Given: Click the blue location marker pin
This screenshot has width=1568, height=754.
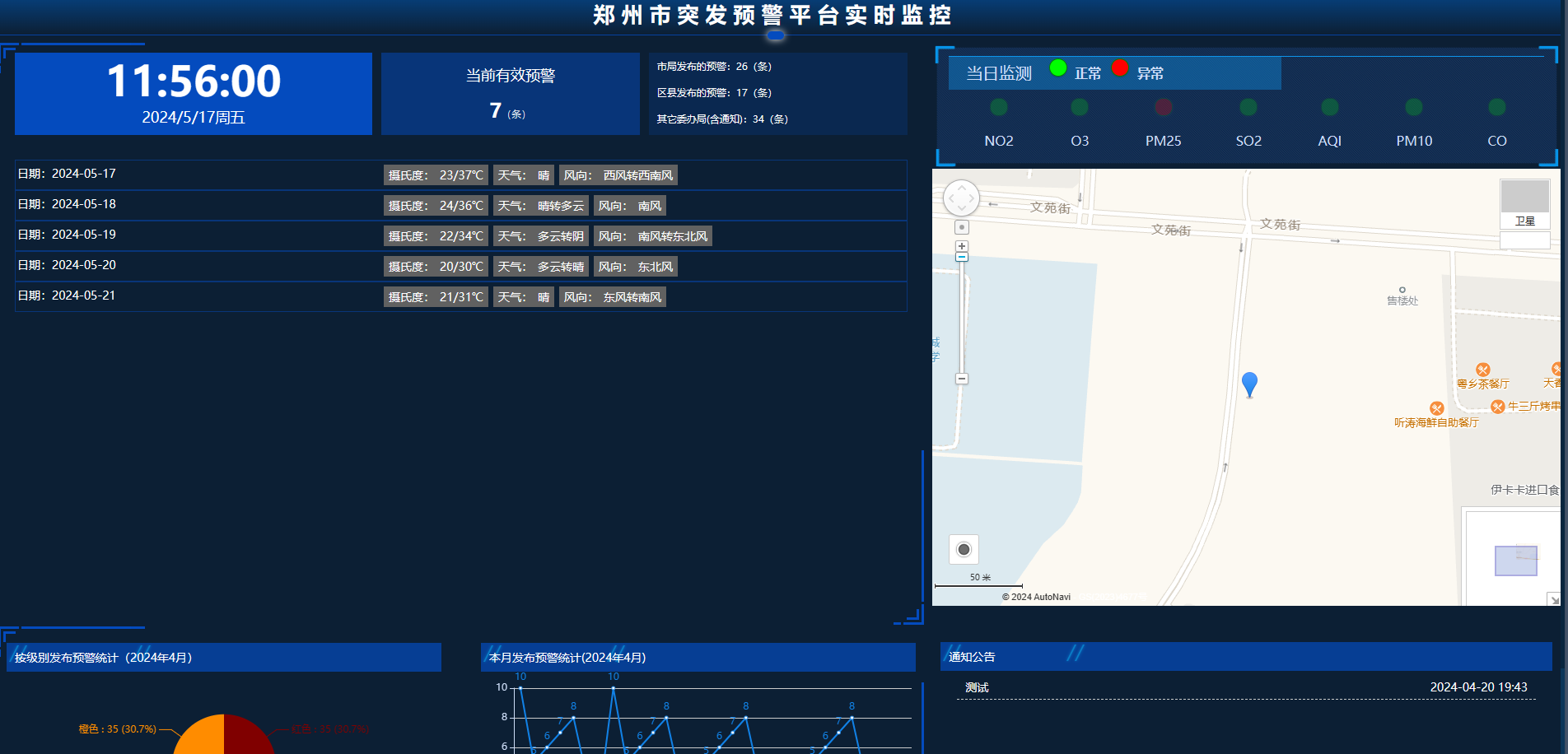Looking at the screenshot, I should tap(1249, 384).
